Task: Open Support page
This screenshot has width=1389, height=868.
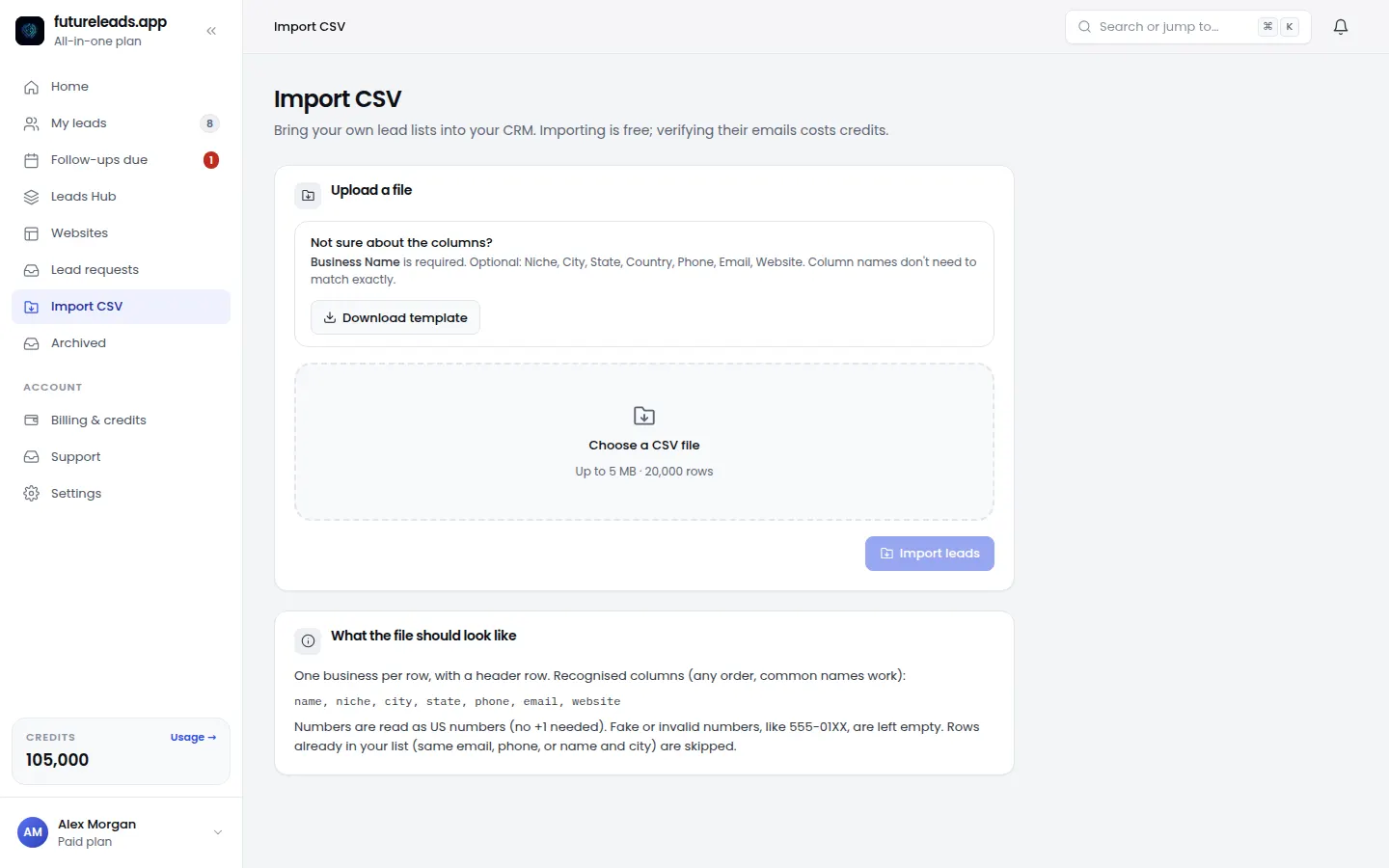Action: coord(121,457)
